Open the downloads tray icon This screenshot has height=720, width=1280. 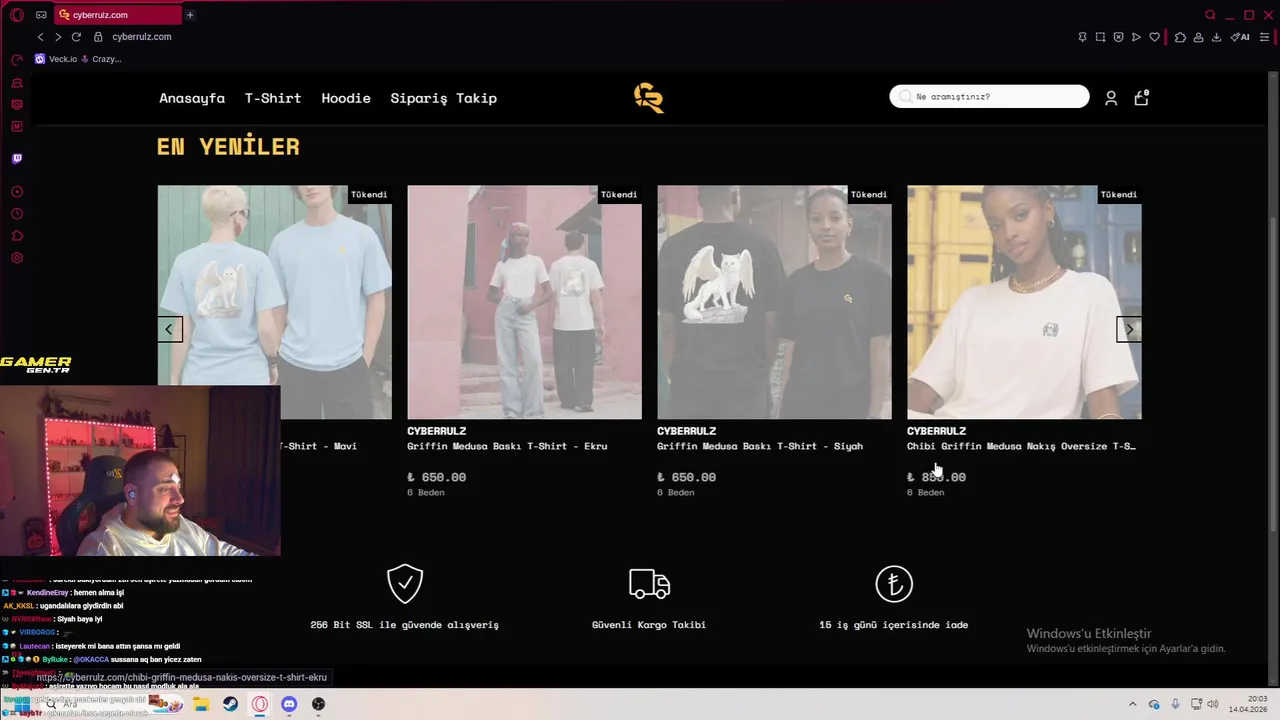pyautogui.click(x=1216, y=37)
